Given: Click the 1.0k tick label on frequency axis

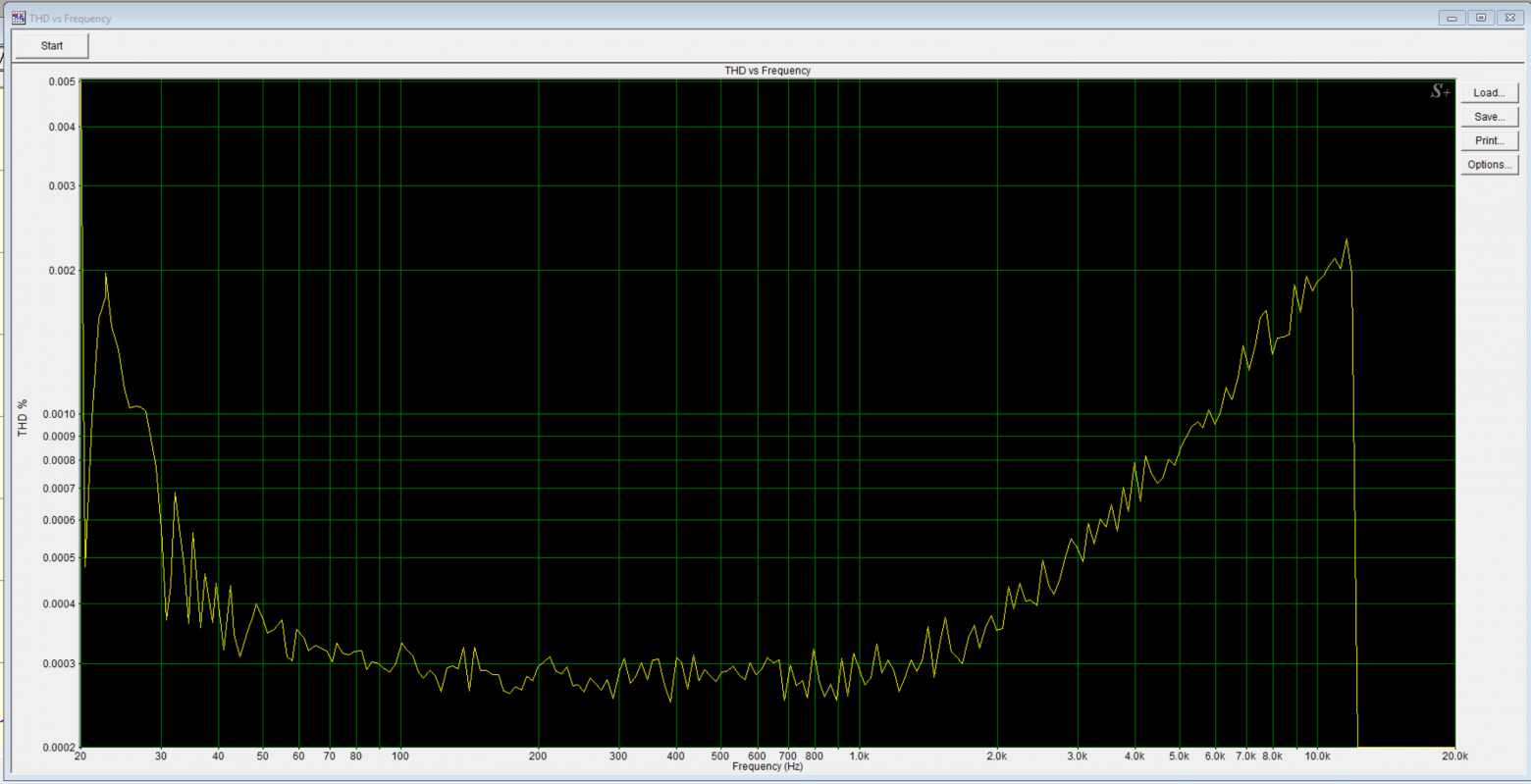Looking at the screenshot, I should 859,757.
